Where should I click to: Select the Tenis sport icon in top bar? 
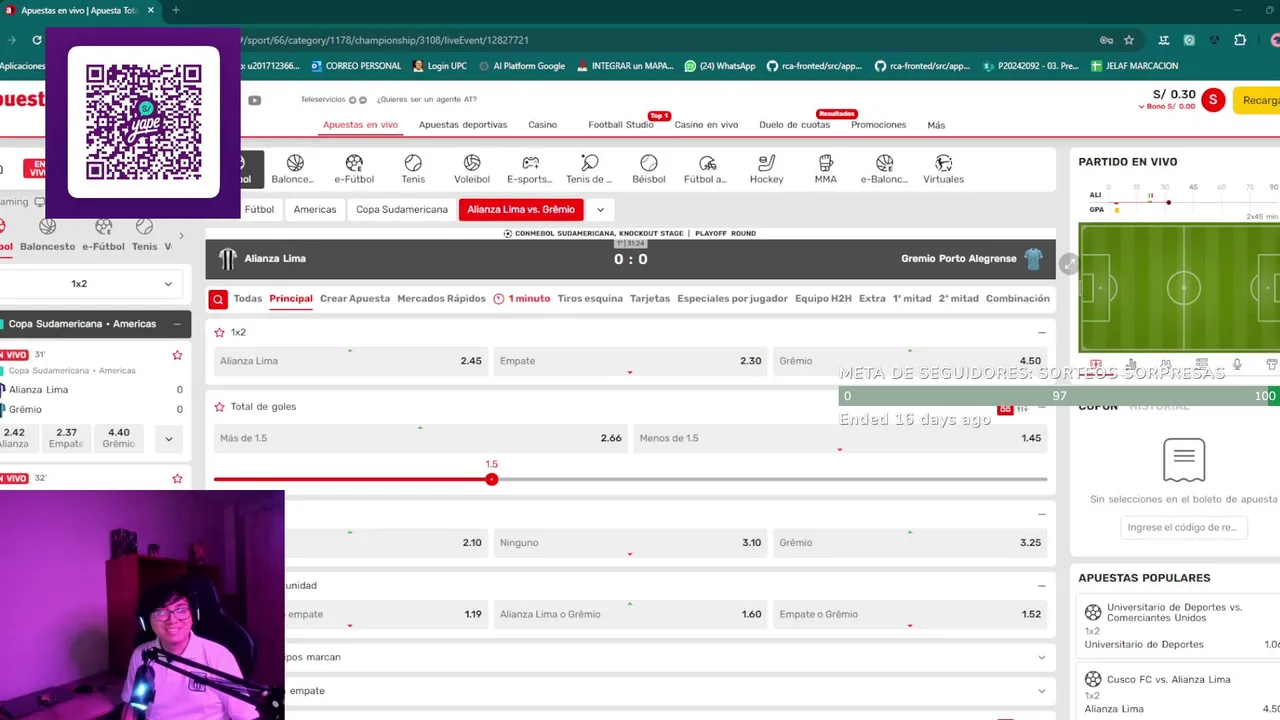[x=413, y=163]
